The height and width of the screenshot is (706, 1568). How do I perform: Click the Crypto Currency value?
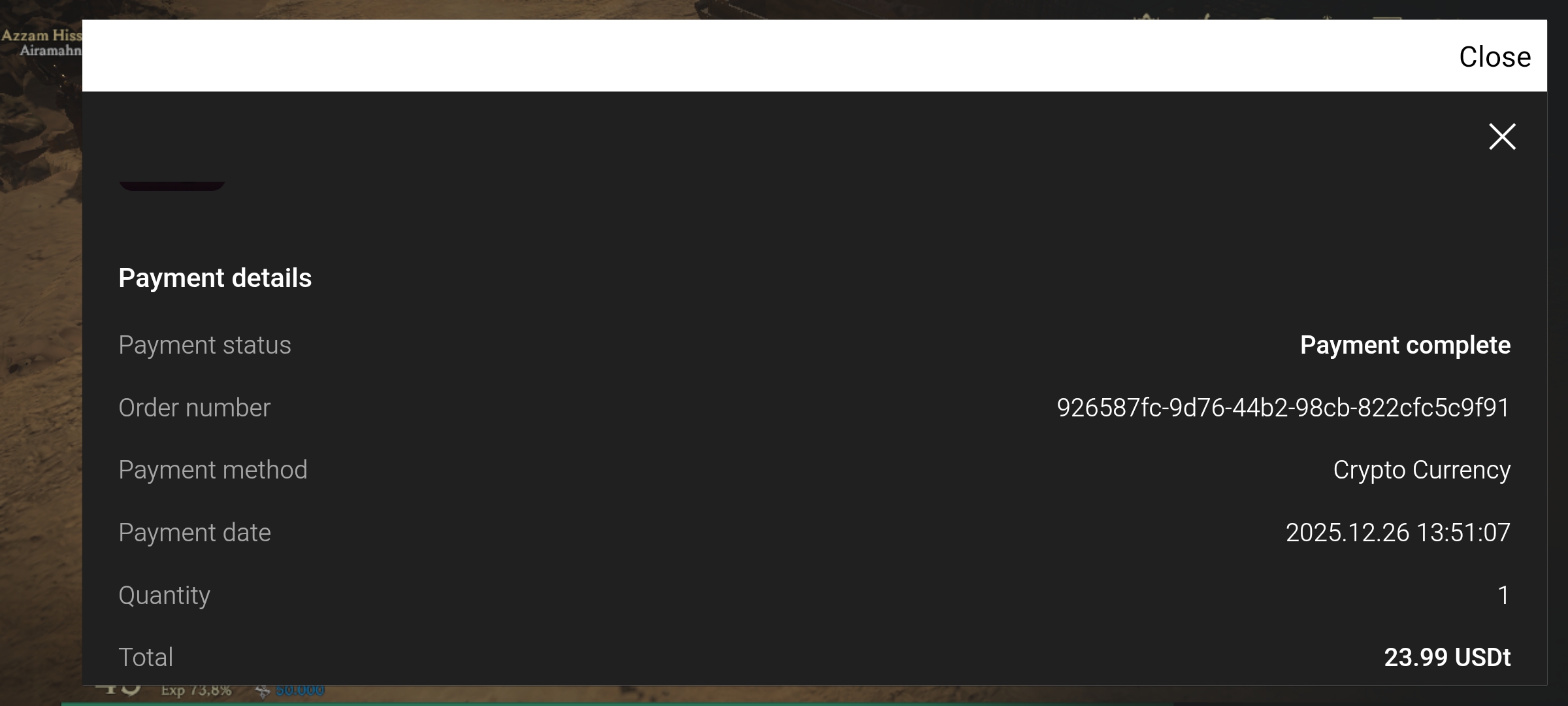[1422, 470]
